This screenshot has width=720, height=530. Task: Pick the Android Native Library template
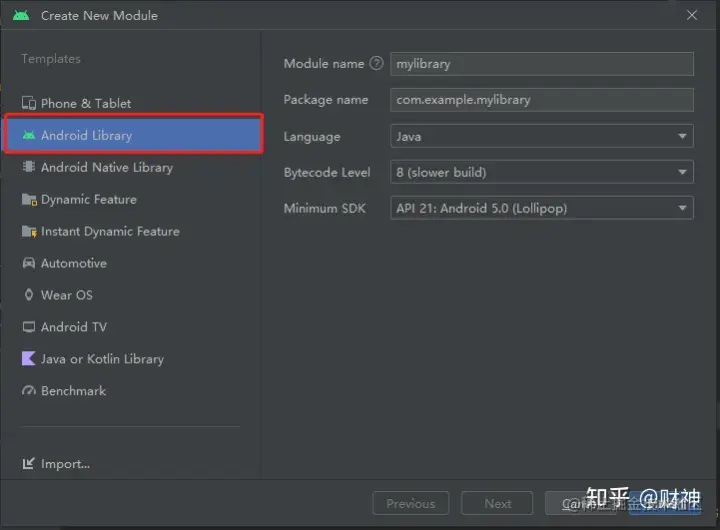pyautogui.click(x=97, y=167)
